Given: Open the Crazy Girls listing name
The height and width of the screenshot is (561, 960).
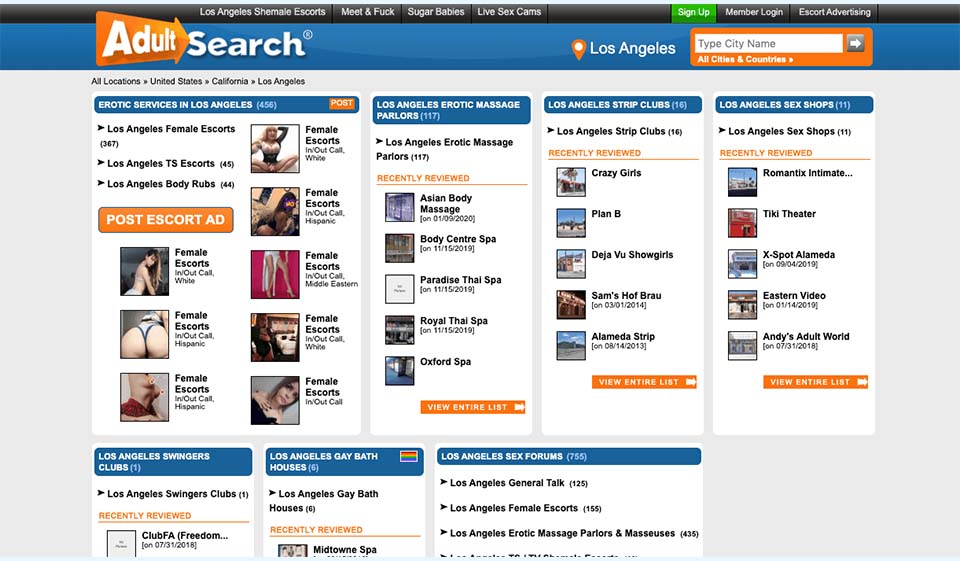Looking at the screenshot, I should [x=616, y=173].
